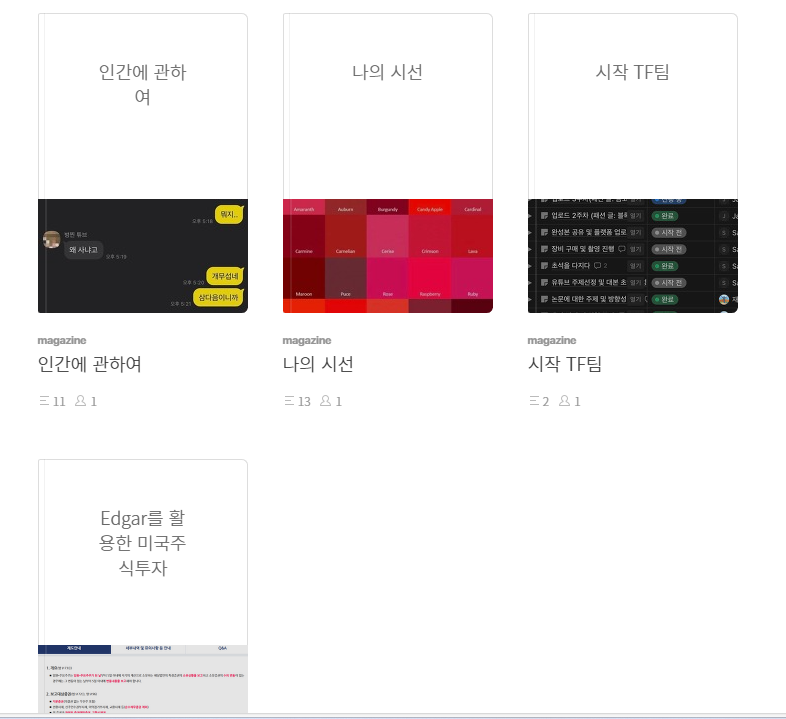
Task: Open the 나의 시선 magazine cover
Action: (x=387, y=163)
